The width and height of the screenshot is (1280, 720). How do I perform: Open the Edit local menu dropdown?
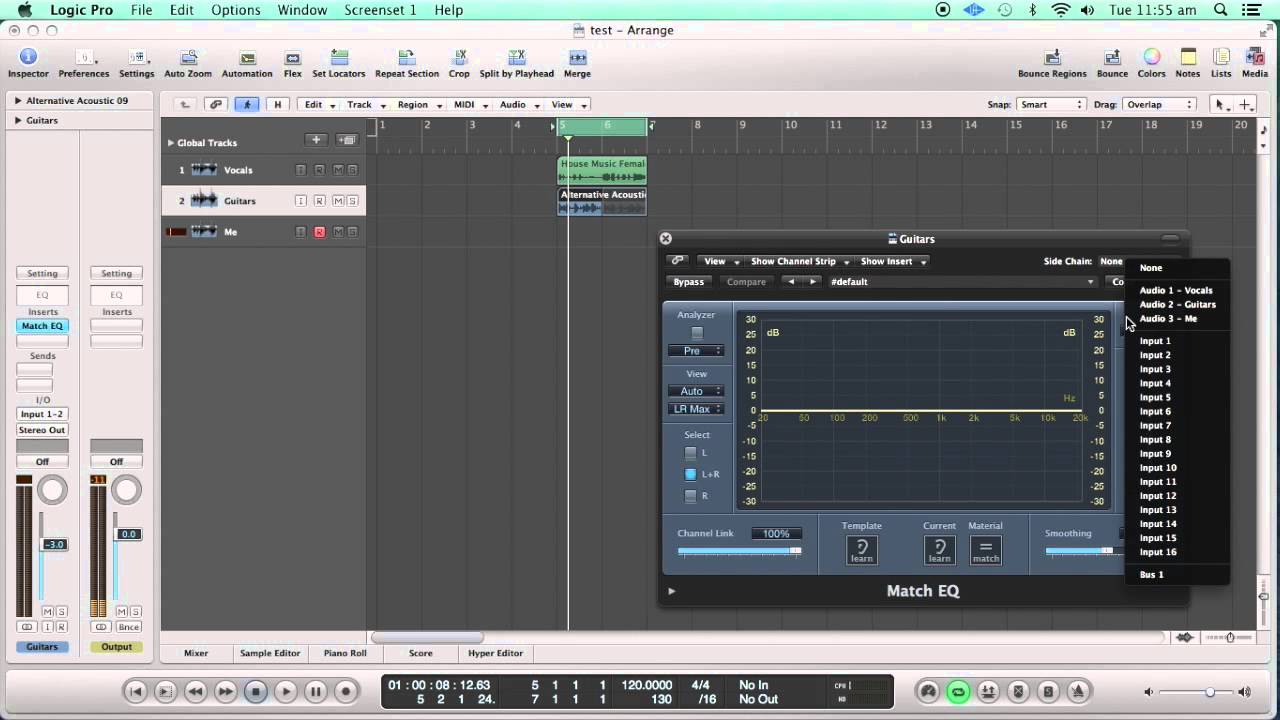(319, 104)
